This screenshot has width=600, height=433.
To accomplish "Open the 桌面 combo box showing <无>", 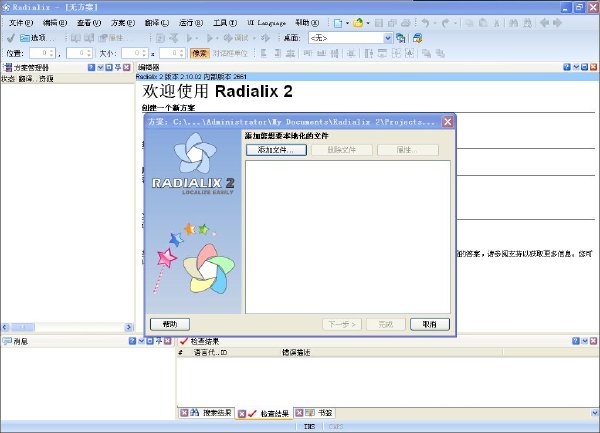I will [350, 38].
